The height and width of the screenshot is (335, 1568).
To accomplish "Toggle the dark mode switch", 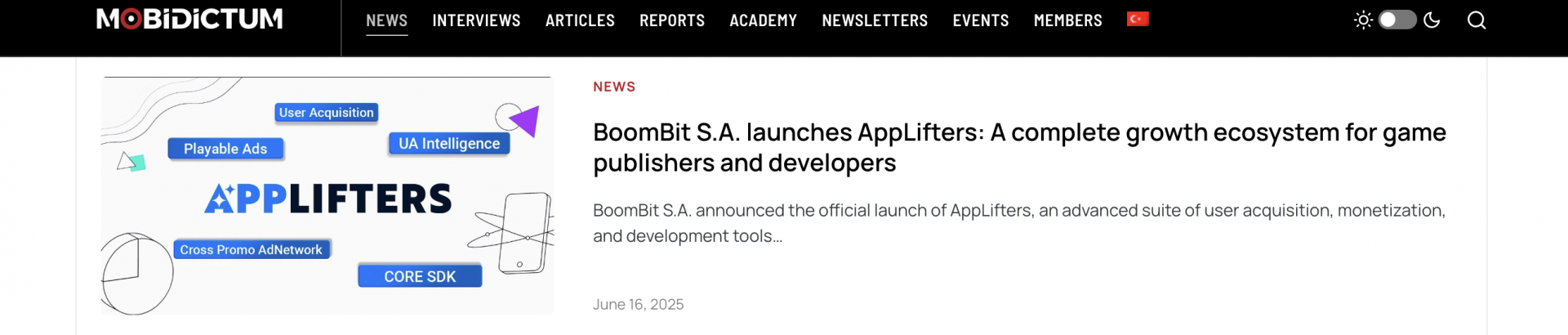I will pos(1396,20).
